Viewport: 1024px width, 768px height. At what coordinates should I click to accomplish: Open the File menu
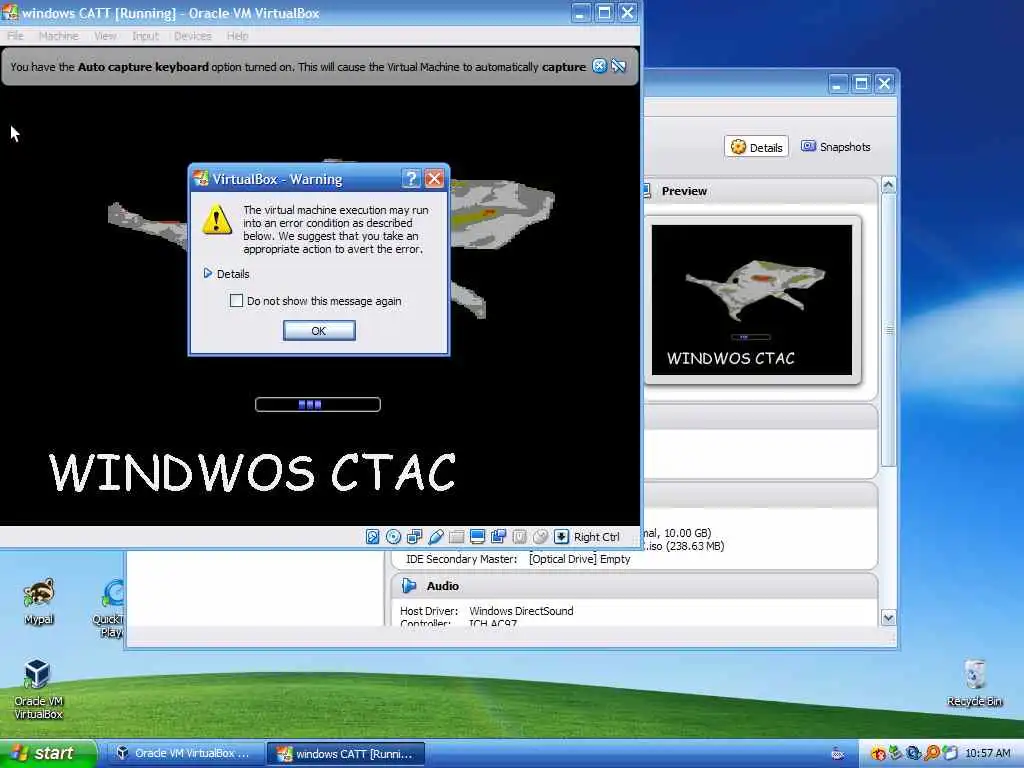click(15, 36)
